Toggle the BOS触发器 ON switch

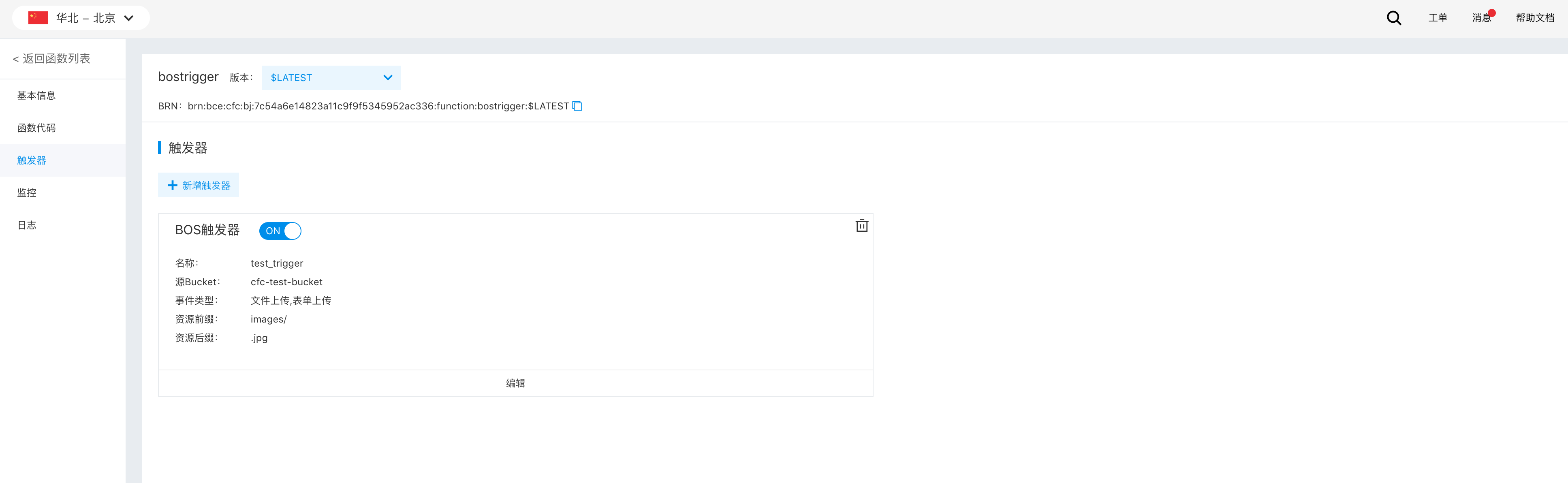pyautogui.click(x=280, y=231)
